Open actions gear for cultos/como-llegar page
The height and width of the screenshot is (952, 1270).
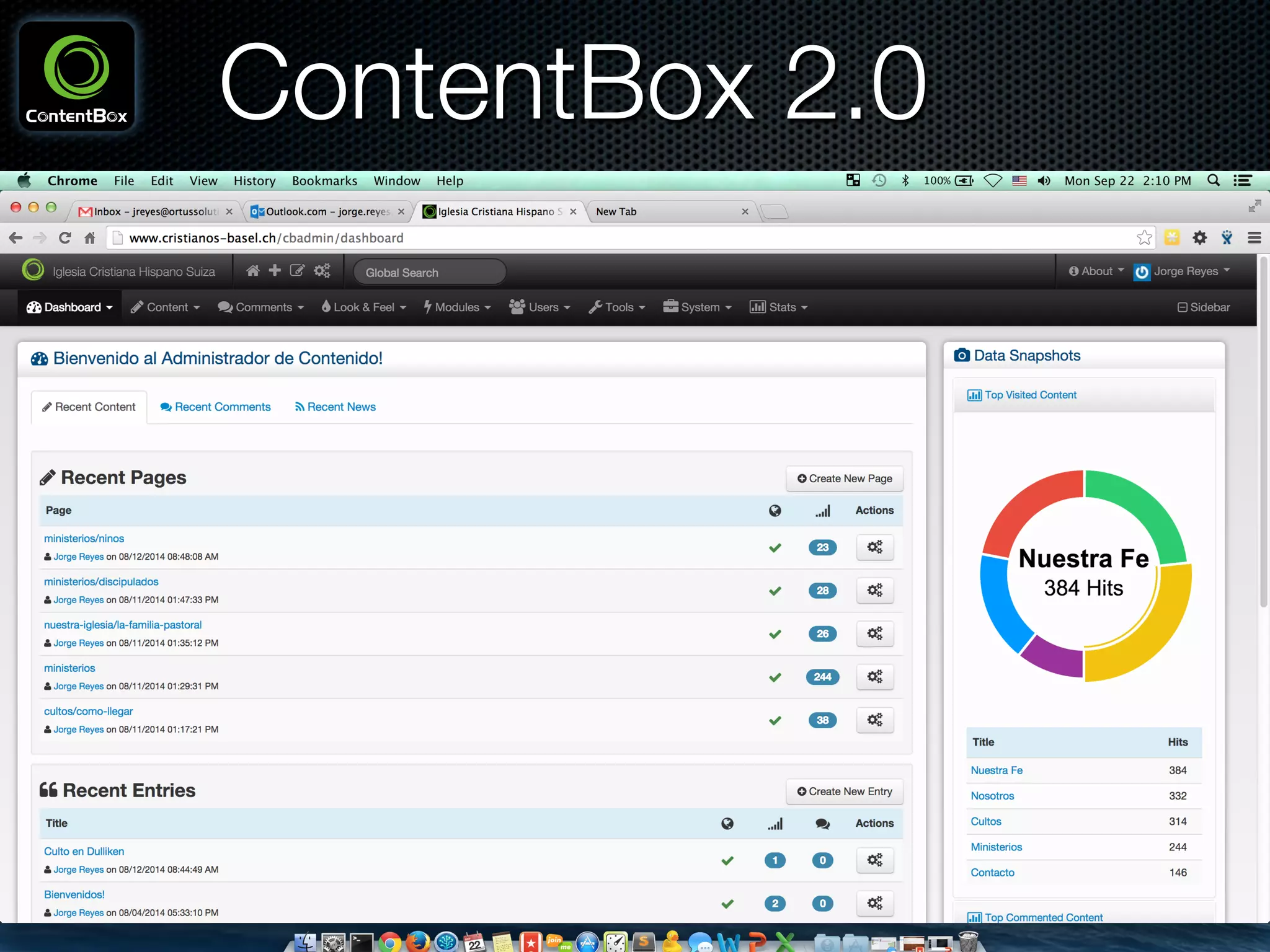[x=874, y=720]
